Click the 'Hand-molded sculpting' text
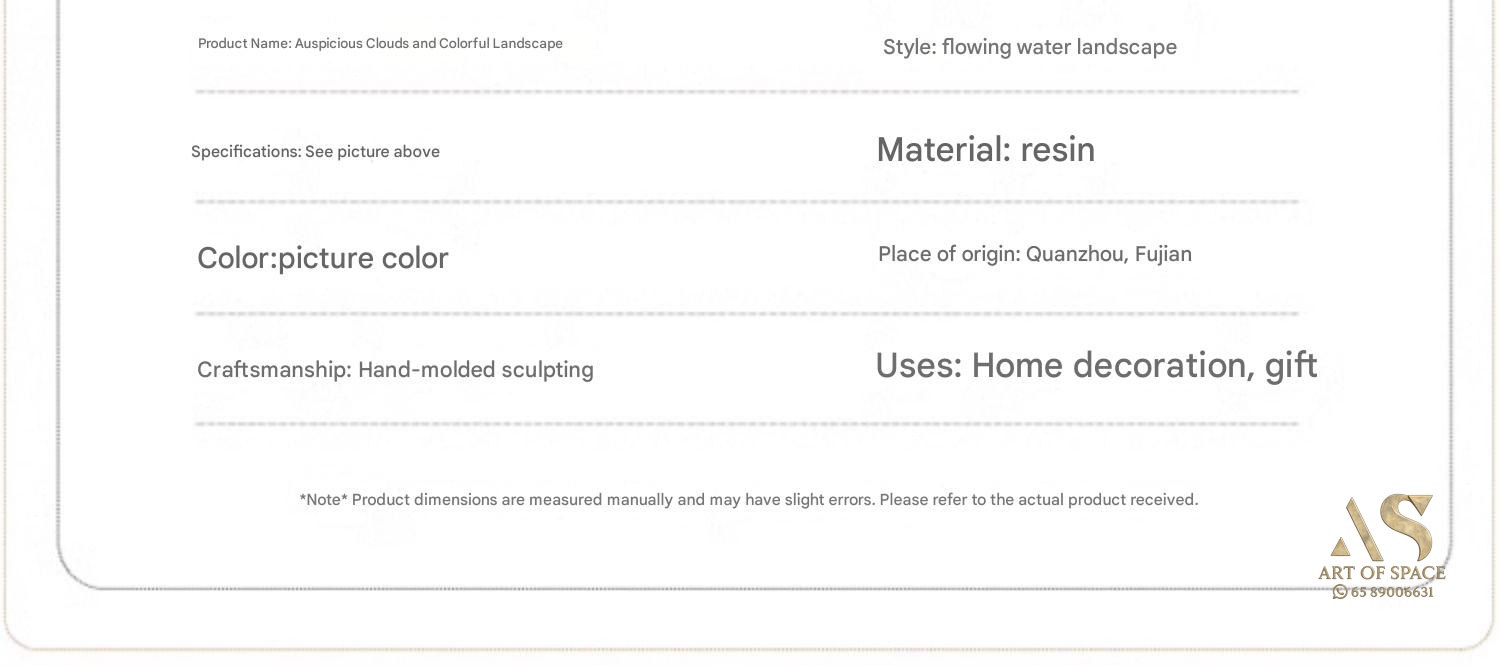The height and width of the screenshot is (666, 1500). pyautogui.click(x=476, y=370)
